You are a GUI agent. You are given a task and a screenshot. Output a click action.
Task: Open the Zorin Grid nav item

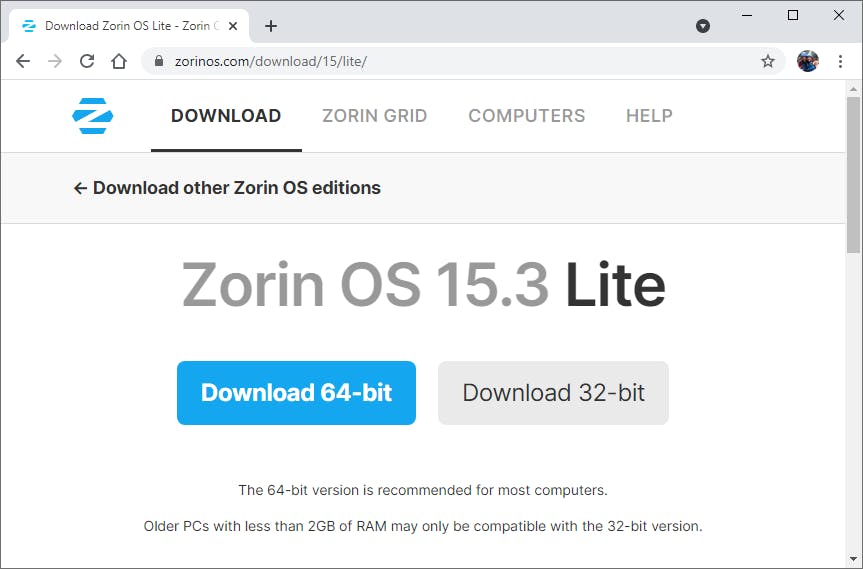point(374,116)
